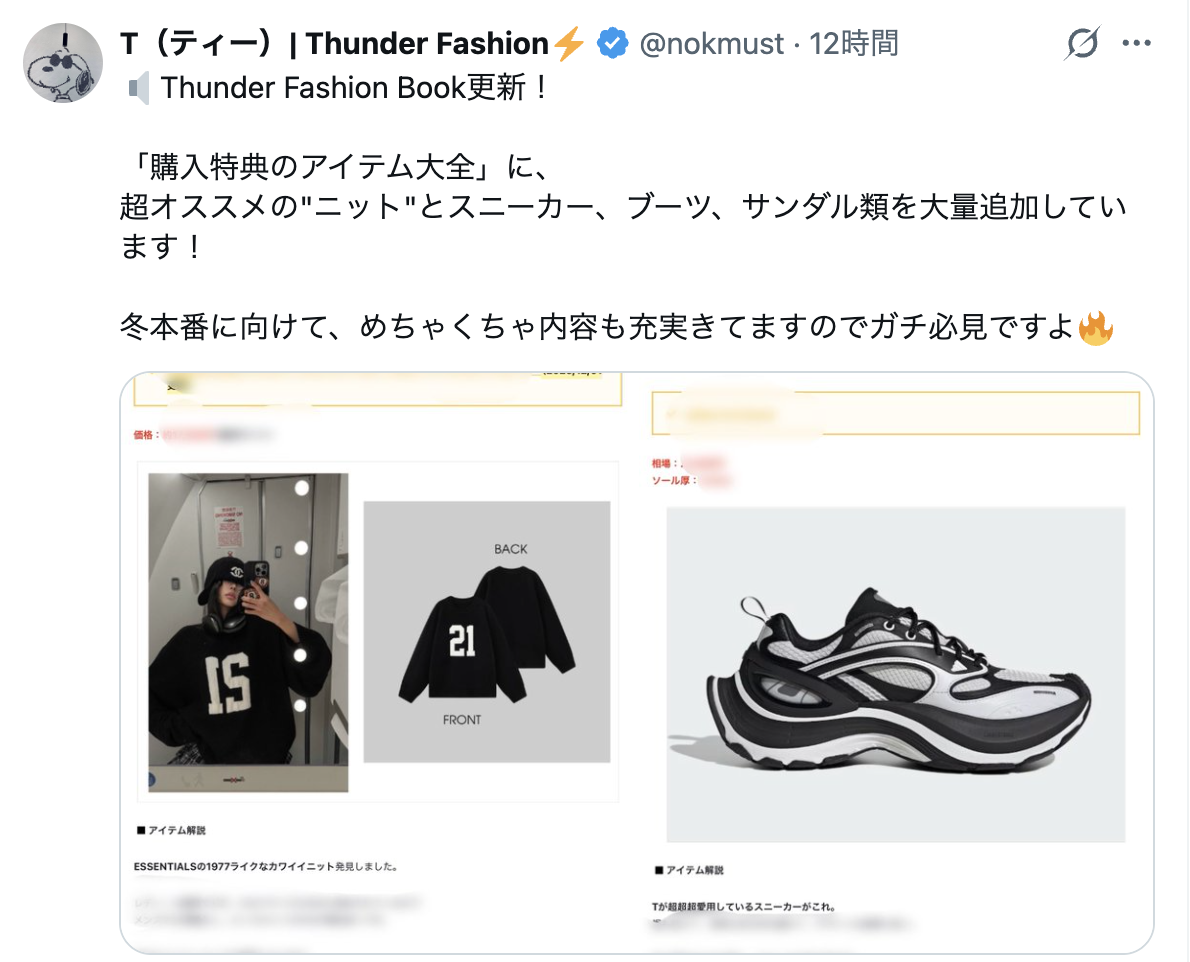Image resolution: width=1190 pixels, height=962 pixels.
Task: Open the mirror selfie knit sweater photo
Action: (x=248, y=632)
